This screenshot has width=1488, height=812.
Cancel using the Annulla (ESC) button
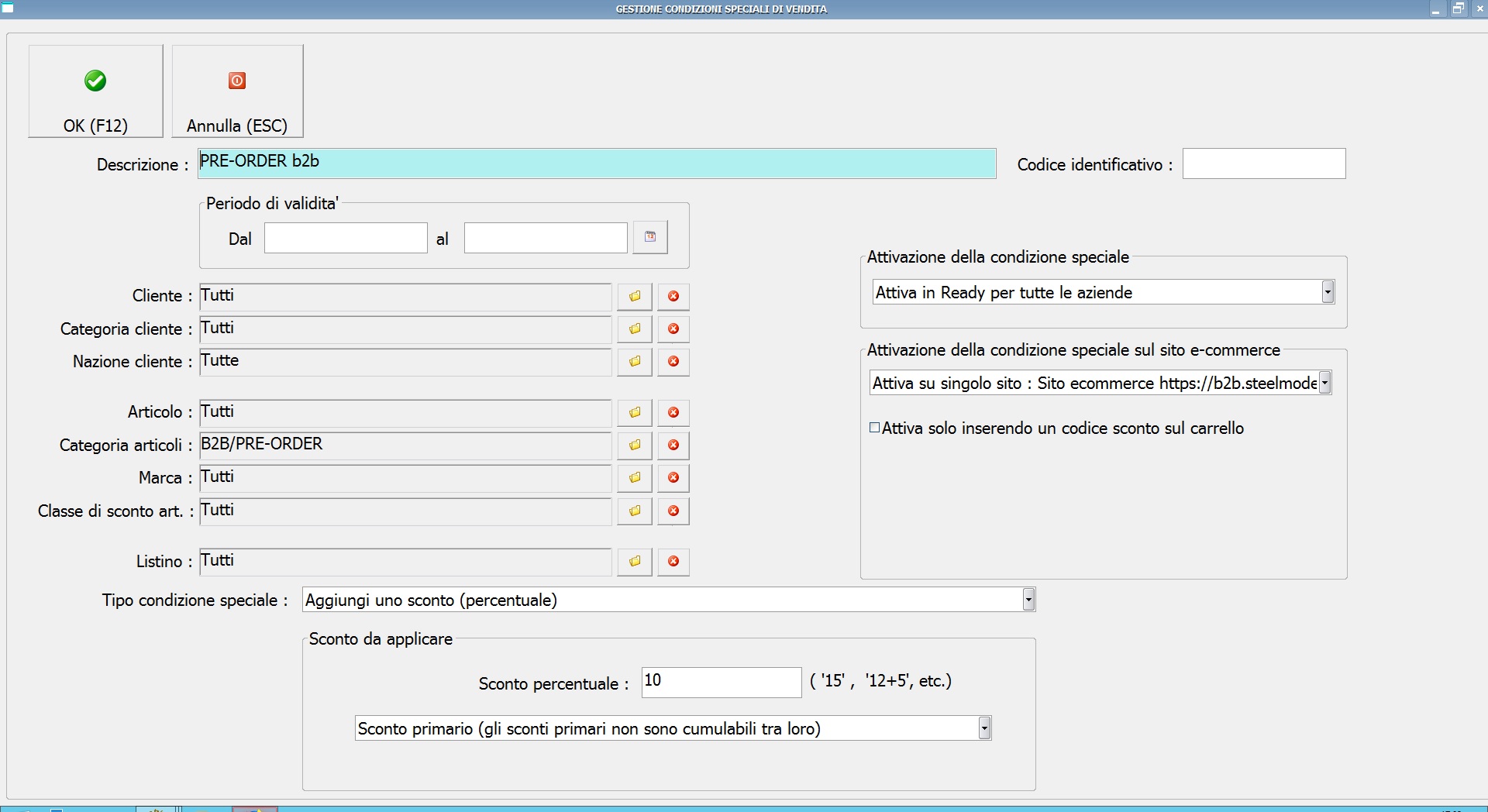tap(237, 91)
